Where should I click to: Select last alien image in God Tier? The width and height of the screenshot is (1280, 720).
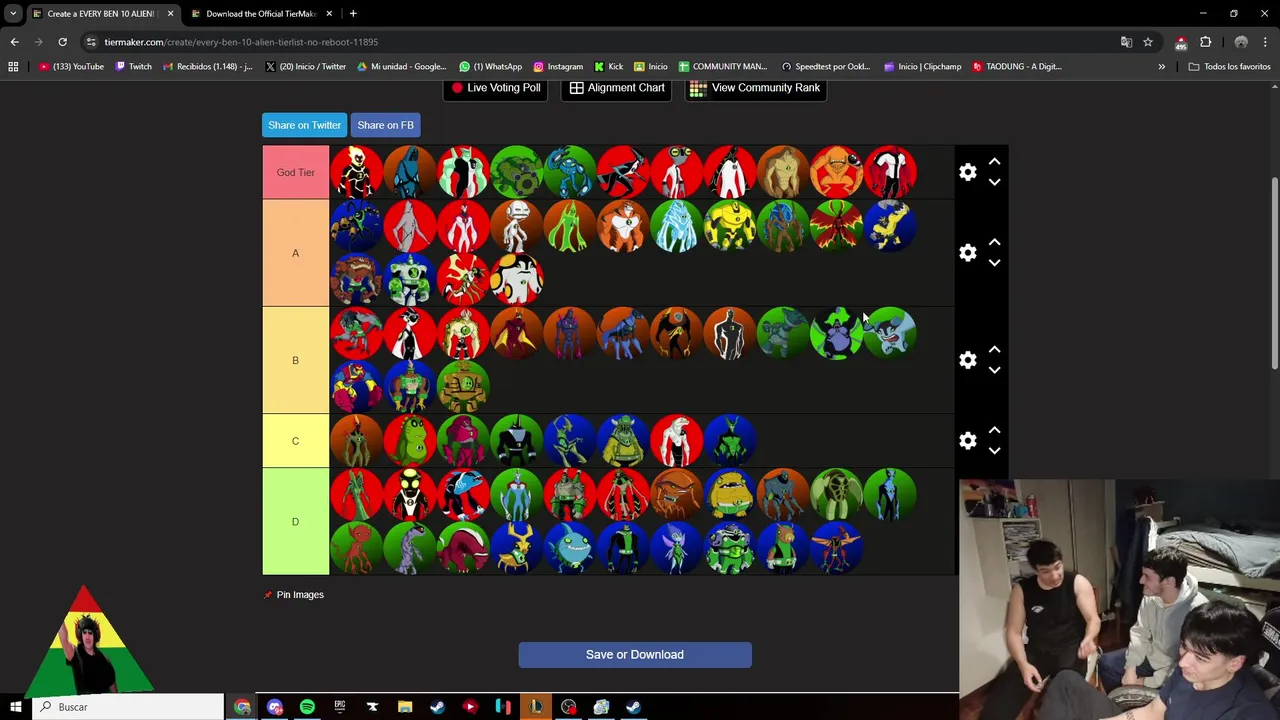(890, 172)
